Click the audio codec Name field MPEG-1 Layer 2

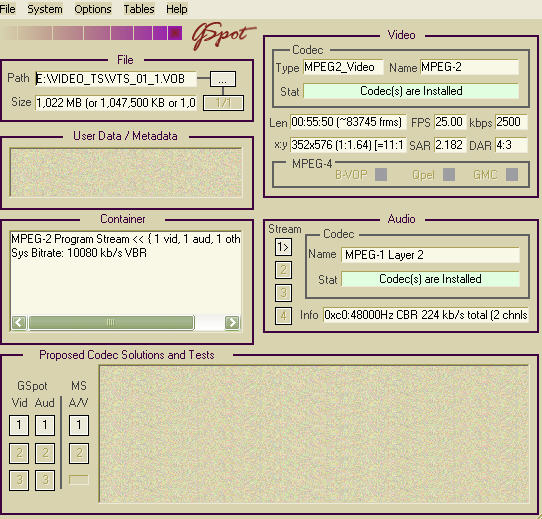(x=430, y=255)
